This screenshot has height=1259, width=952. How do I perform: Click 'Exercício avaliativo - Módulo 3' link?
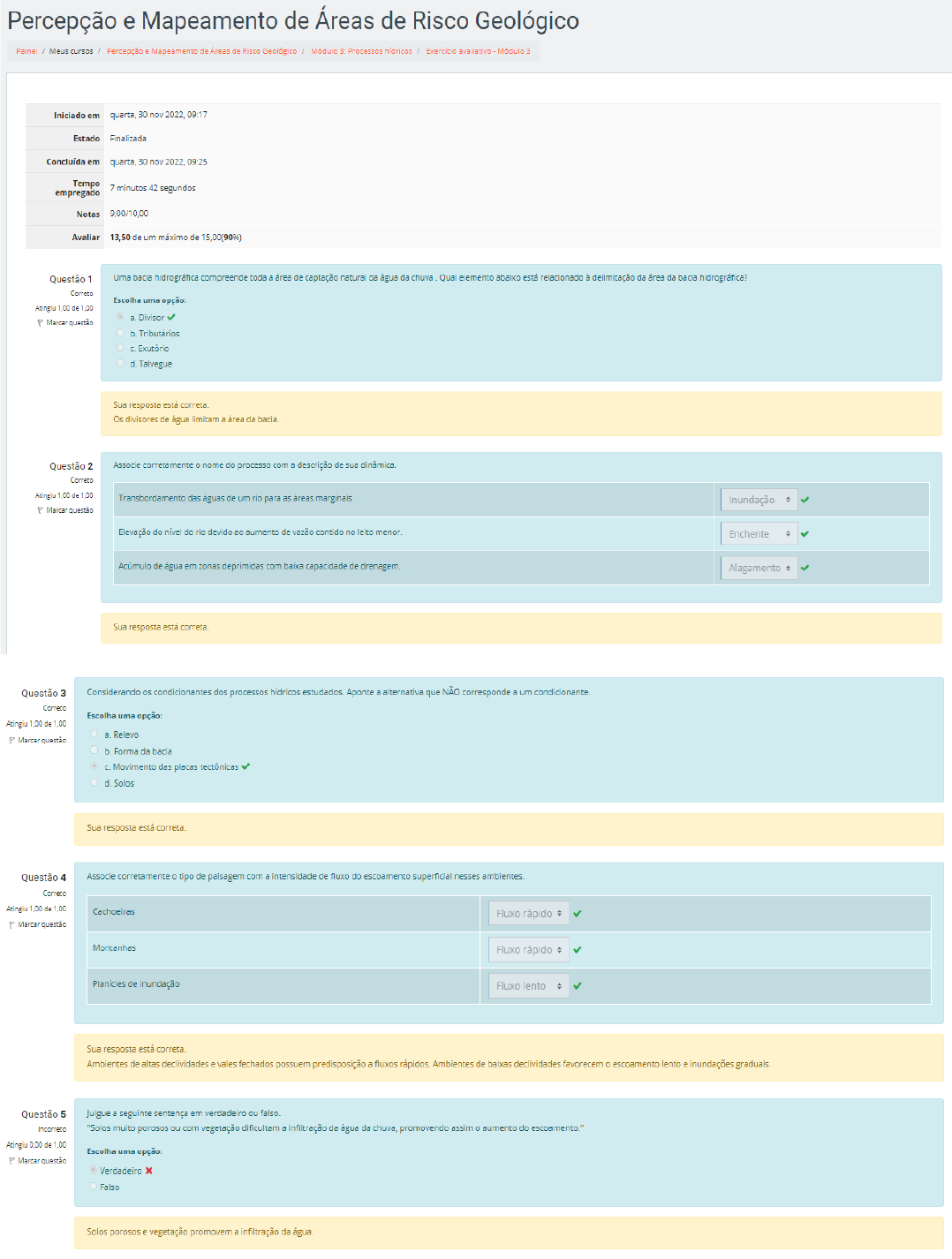(x=478, y=51)
